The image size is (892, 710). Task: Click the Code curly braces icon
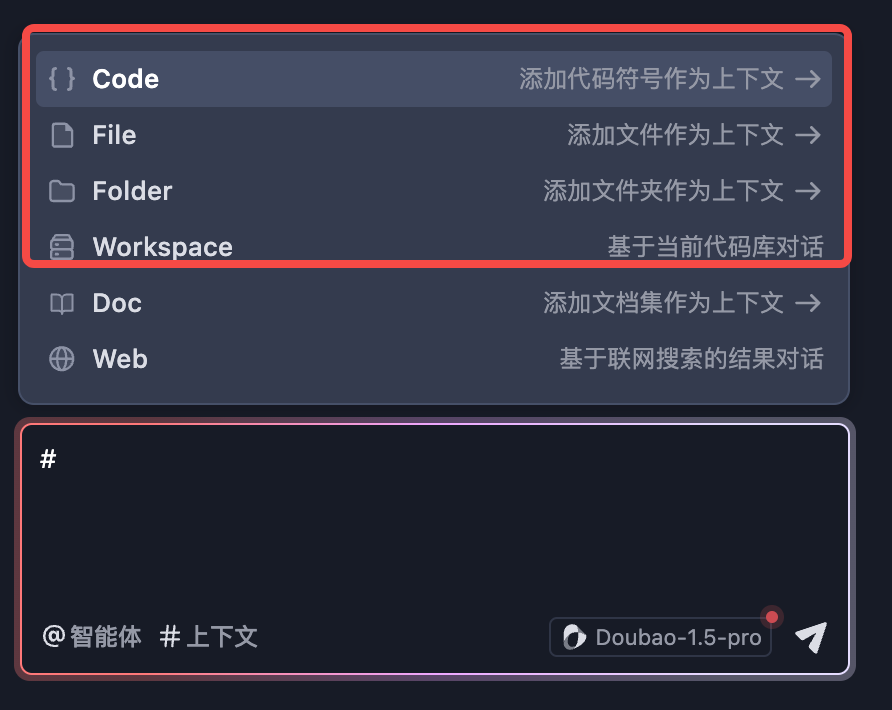(x=62, y=79)
